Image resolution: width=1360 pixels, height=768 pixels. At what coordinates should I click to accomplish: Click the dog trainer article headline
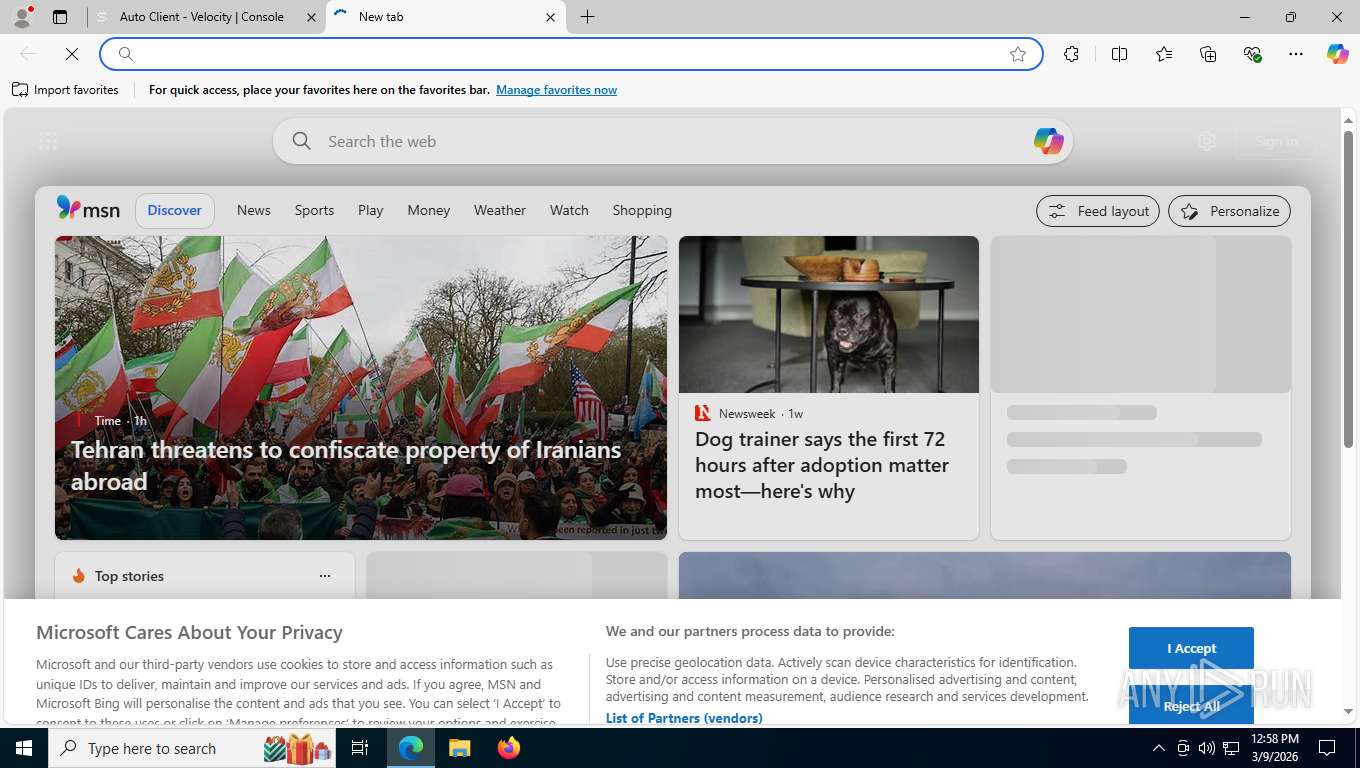click(x=822, y=465)
